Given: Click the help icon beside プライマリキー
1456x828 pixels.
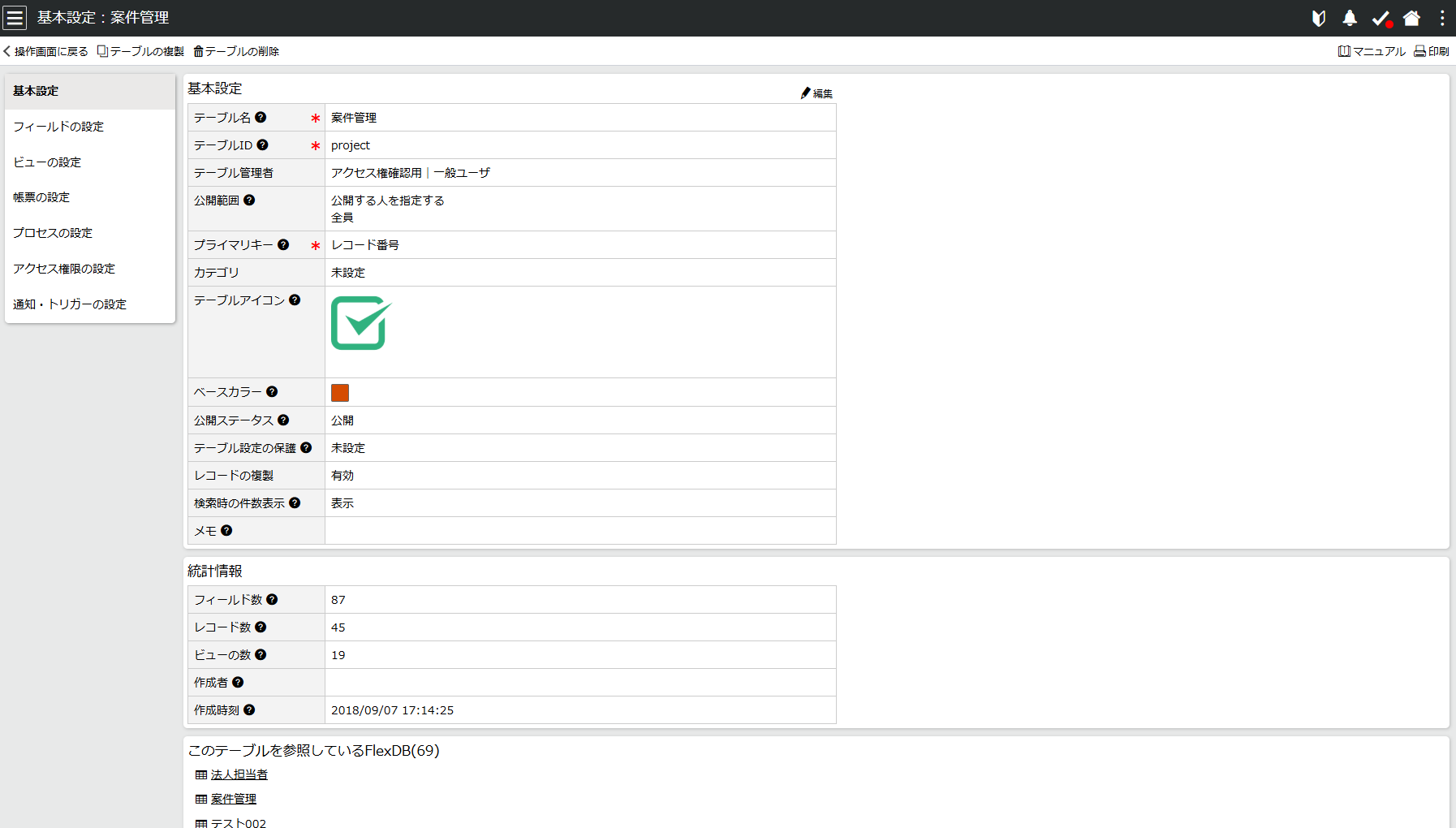Looking at the screenshot, I should [x=283, y=244].
